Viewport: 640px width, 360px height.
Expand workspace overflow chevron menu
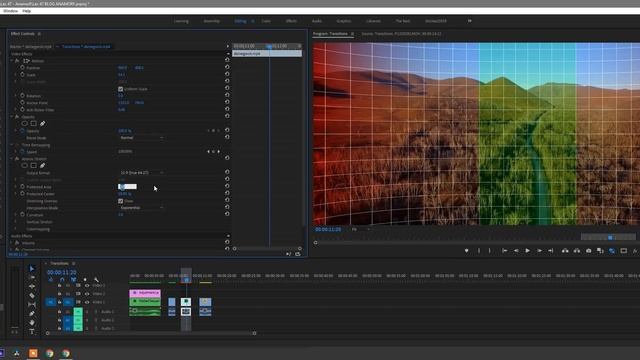click(x=469, y=21)
